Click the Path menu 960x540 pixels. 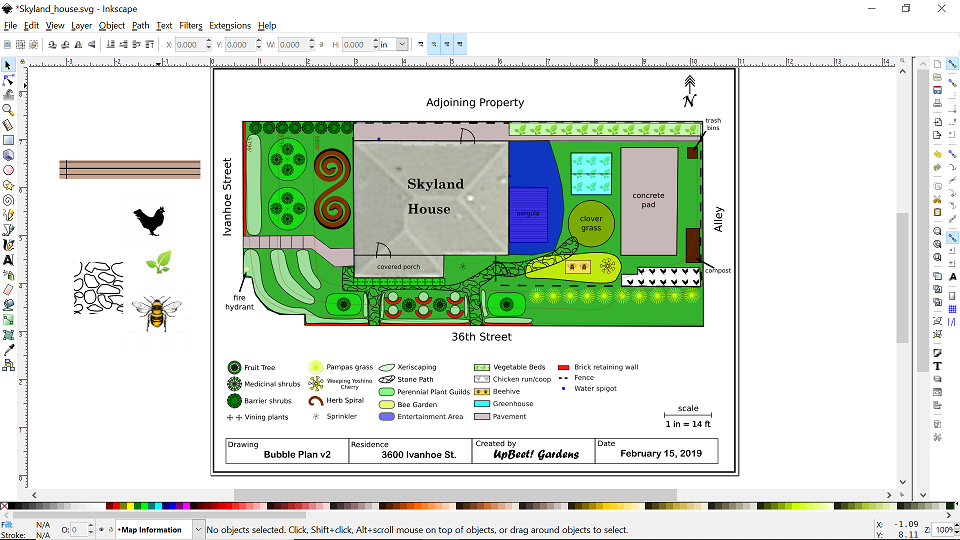141,25
